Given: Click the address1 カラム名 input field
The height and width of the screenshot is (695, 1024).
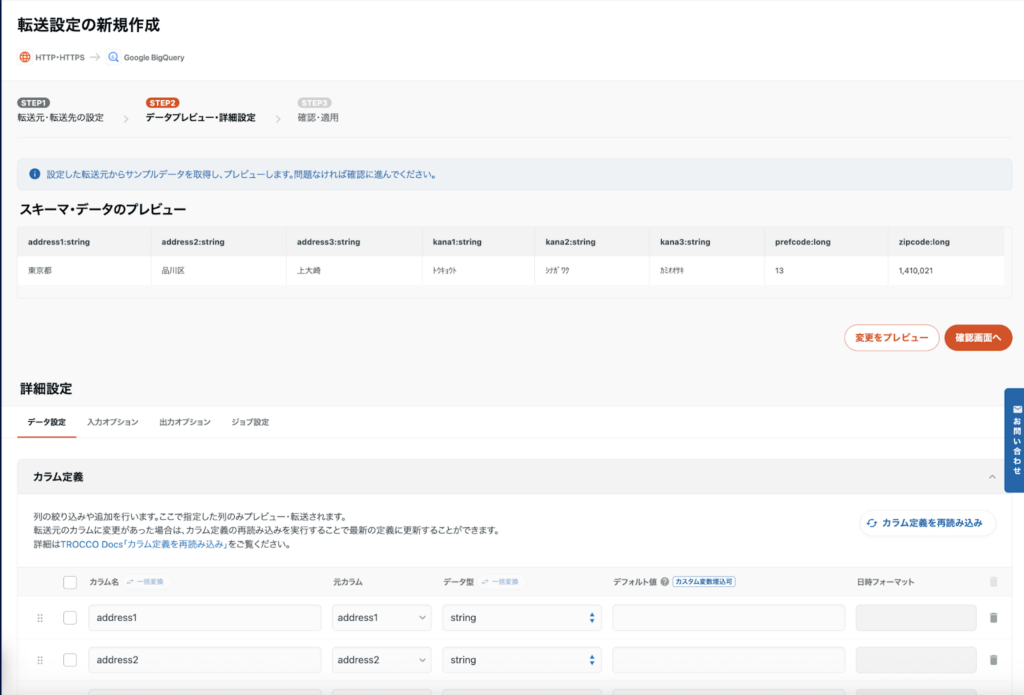Looking at the screenshot, I should (x=204, y=618).
